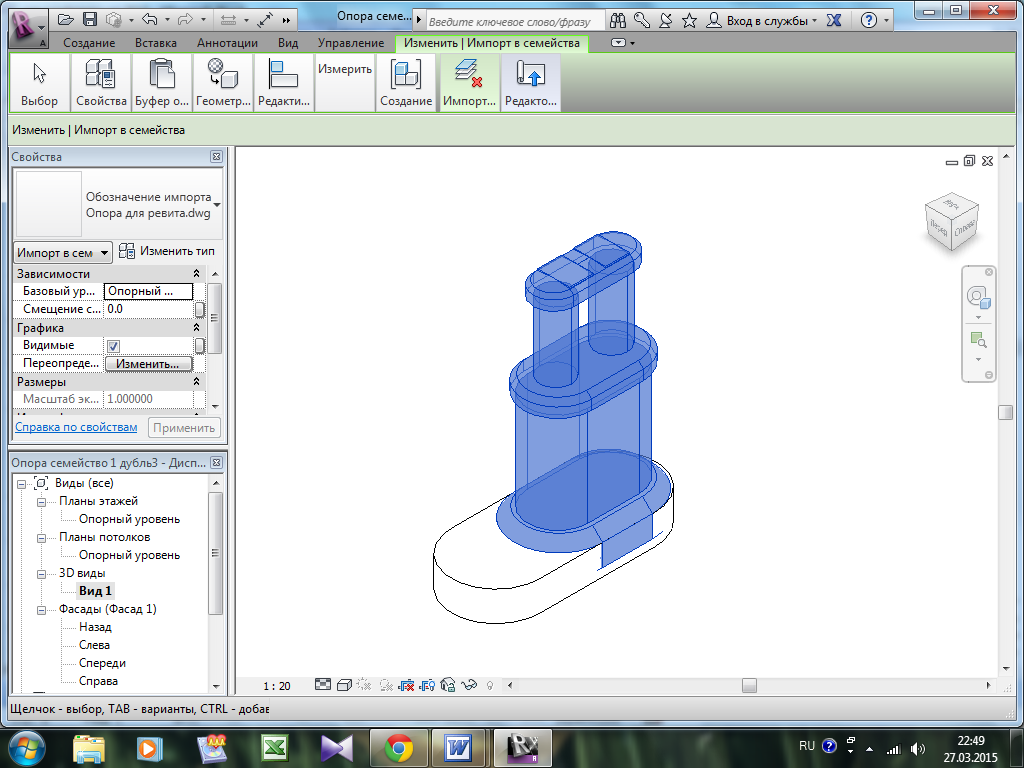Open the Импорт в семейства filter dropdown
1024x768 pixels.
[63, 253]
